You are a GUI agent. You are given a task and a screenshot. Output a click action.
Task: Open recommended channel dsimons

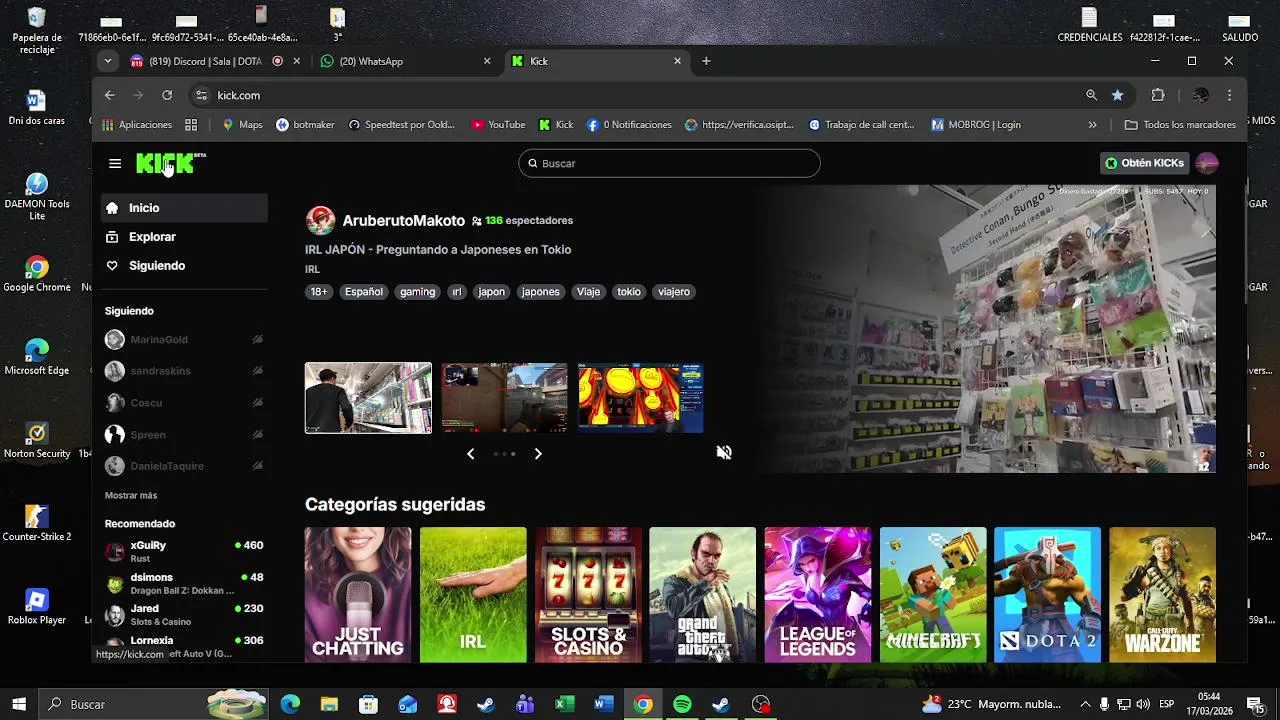click(184, 583)
